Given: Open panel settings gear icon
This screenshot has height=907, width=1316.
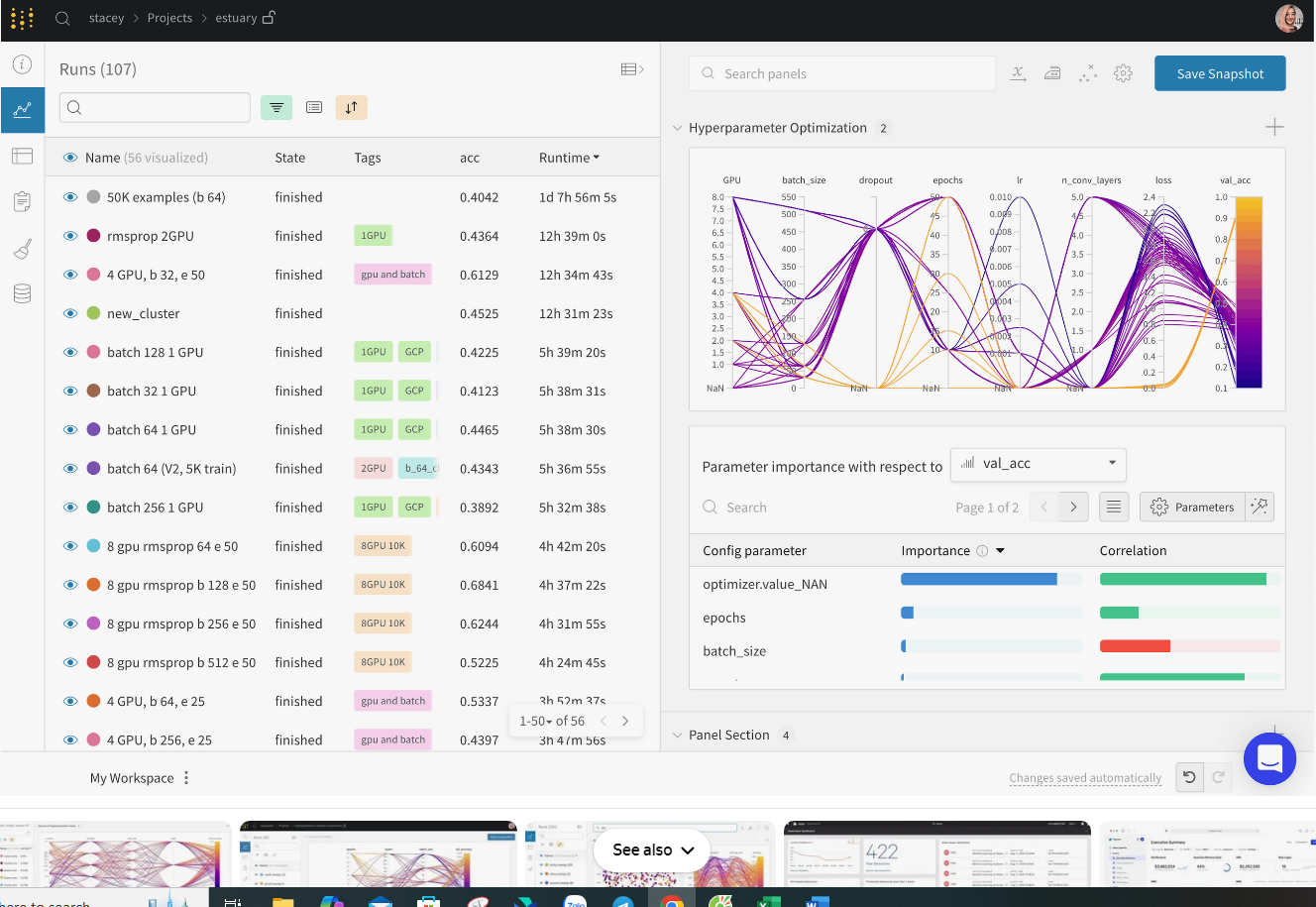Looking at the screenshot, I should click(x=1123, y=73).
